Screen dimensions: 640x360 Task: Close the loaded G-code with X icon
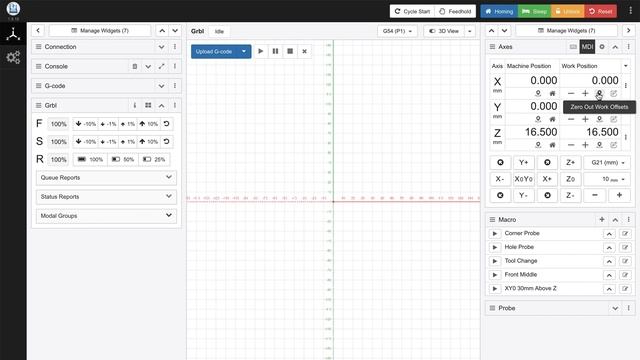(x=304, y=51)
